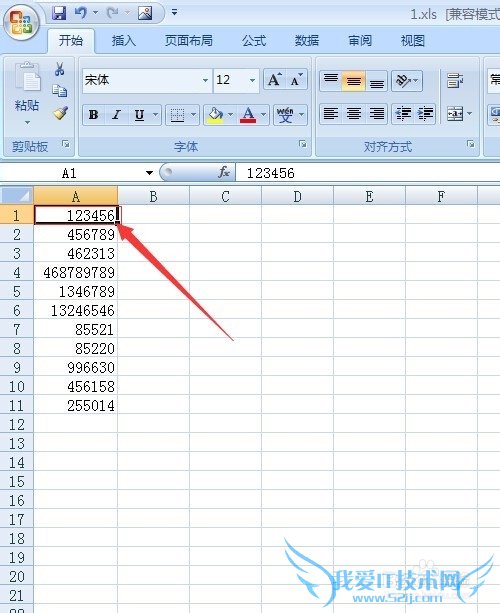Switch to the 视图 tab
Viewport: 500px width, 613px height.
click(x=413, y=41)
